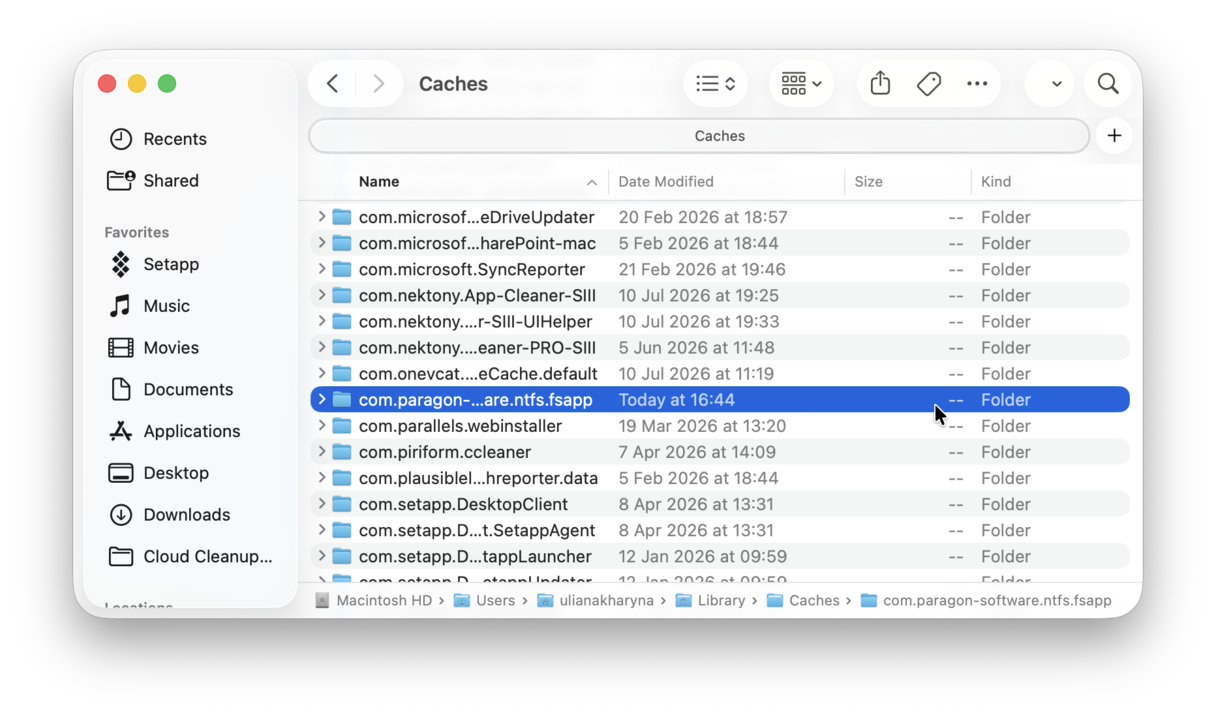1216x715 pixels.
Task: Open Music in the sidebar
Action: pyautogui.click(x=166, y=306)
